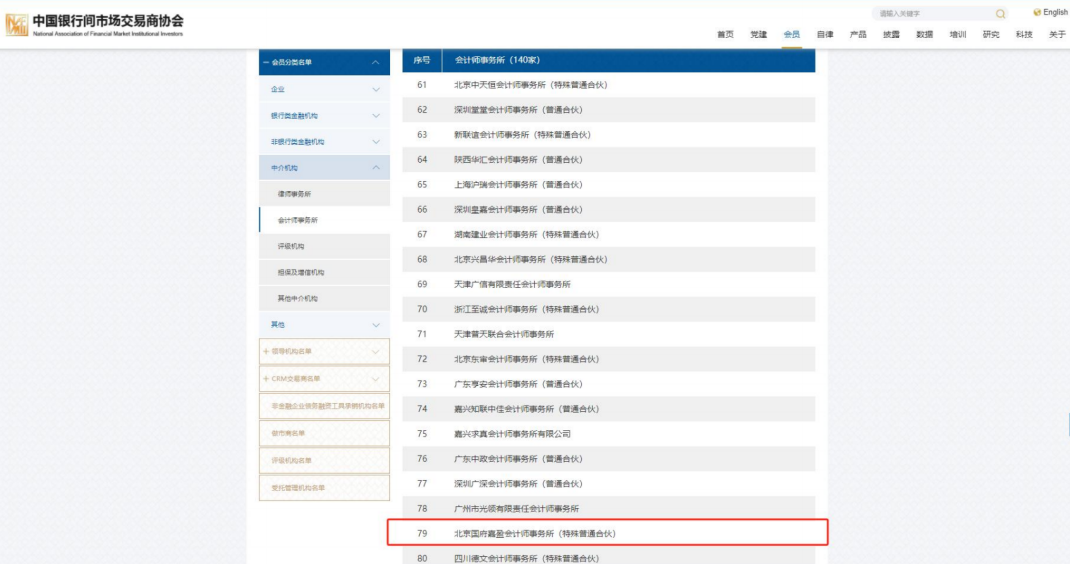Open the 数据 navigation item
Screen dimensions: 1070x564
(925, 34)
